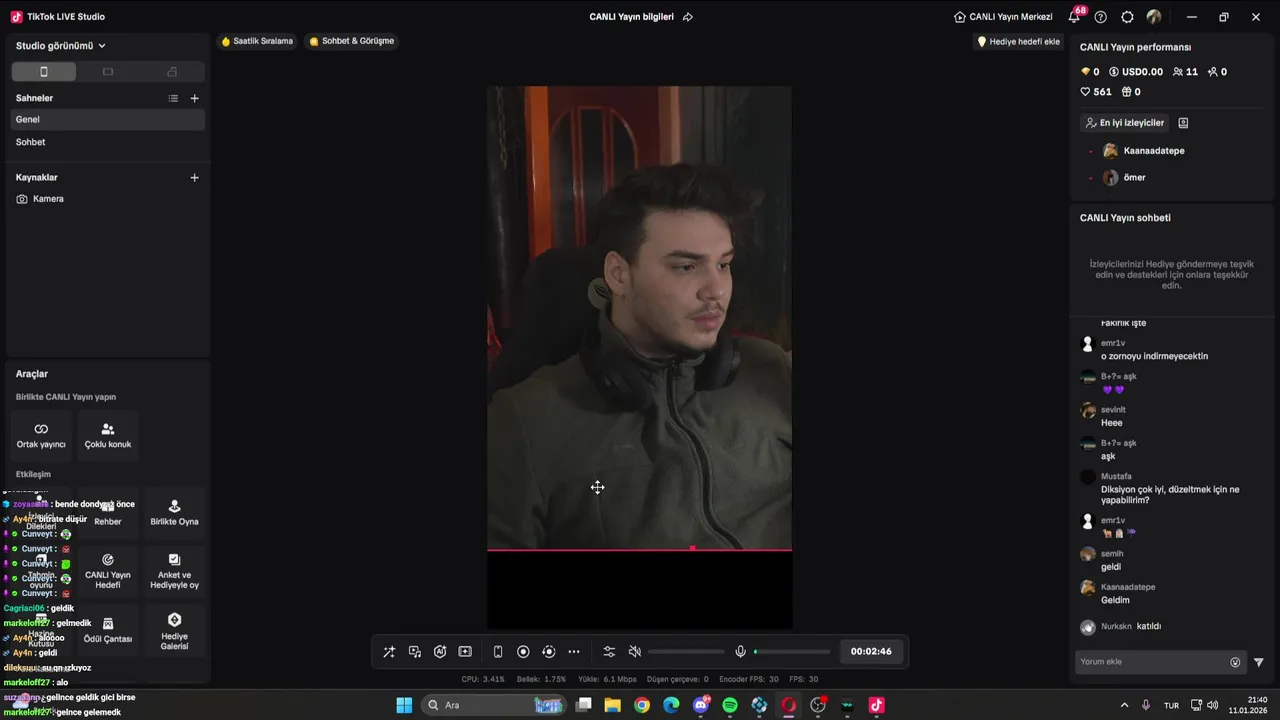Open Google Chrome from the taskbar
This screenshot has width=1280, height=720.
point(642,705)
